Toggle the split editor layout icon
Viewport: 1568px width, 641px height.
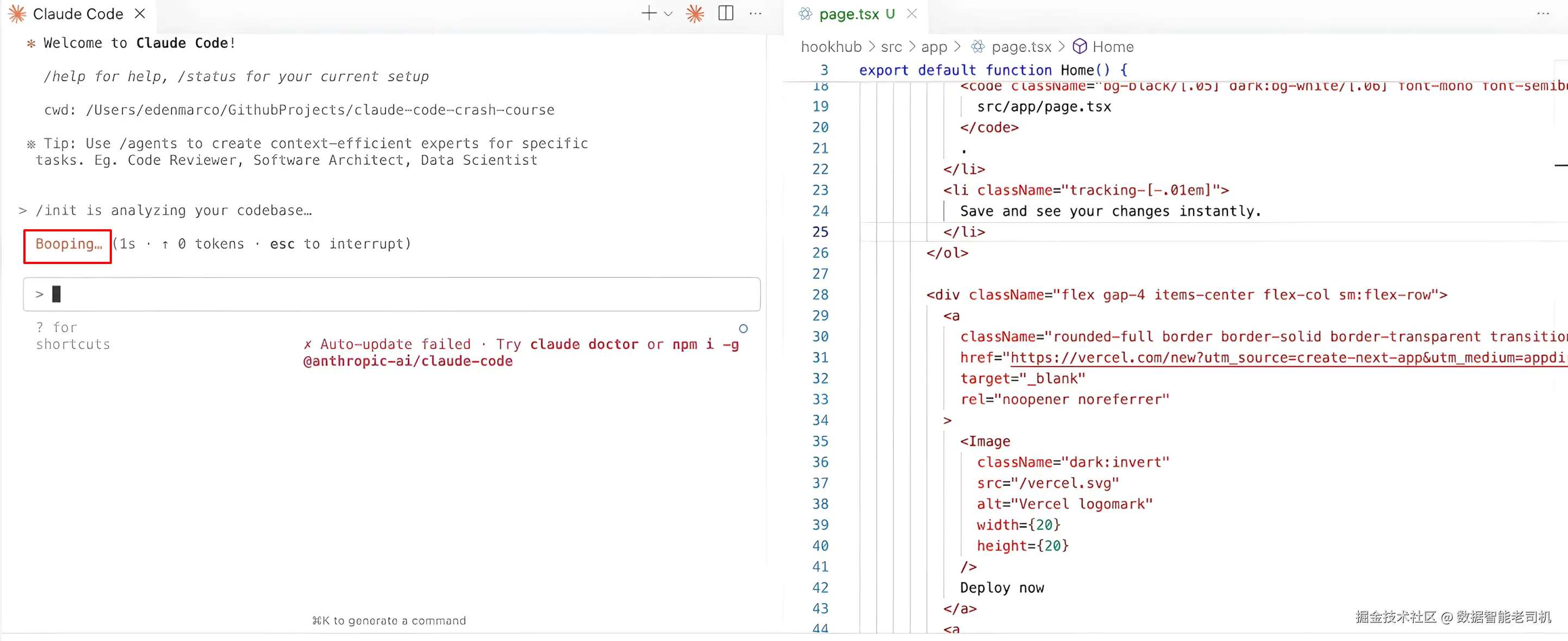725,14
